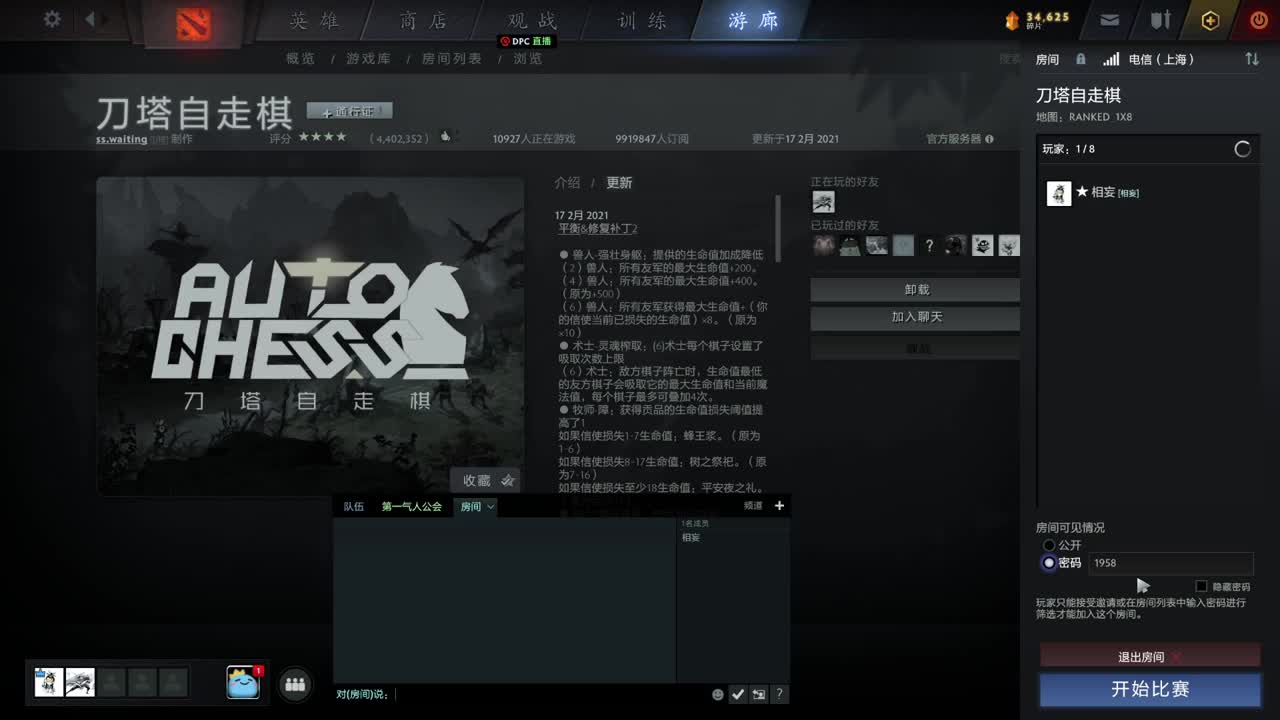Screen dimensions: 1280x720
Task: Switch to the 介绍 description tab
Action: click(x=567, y=183)
